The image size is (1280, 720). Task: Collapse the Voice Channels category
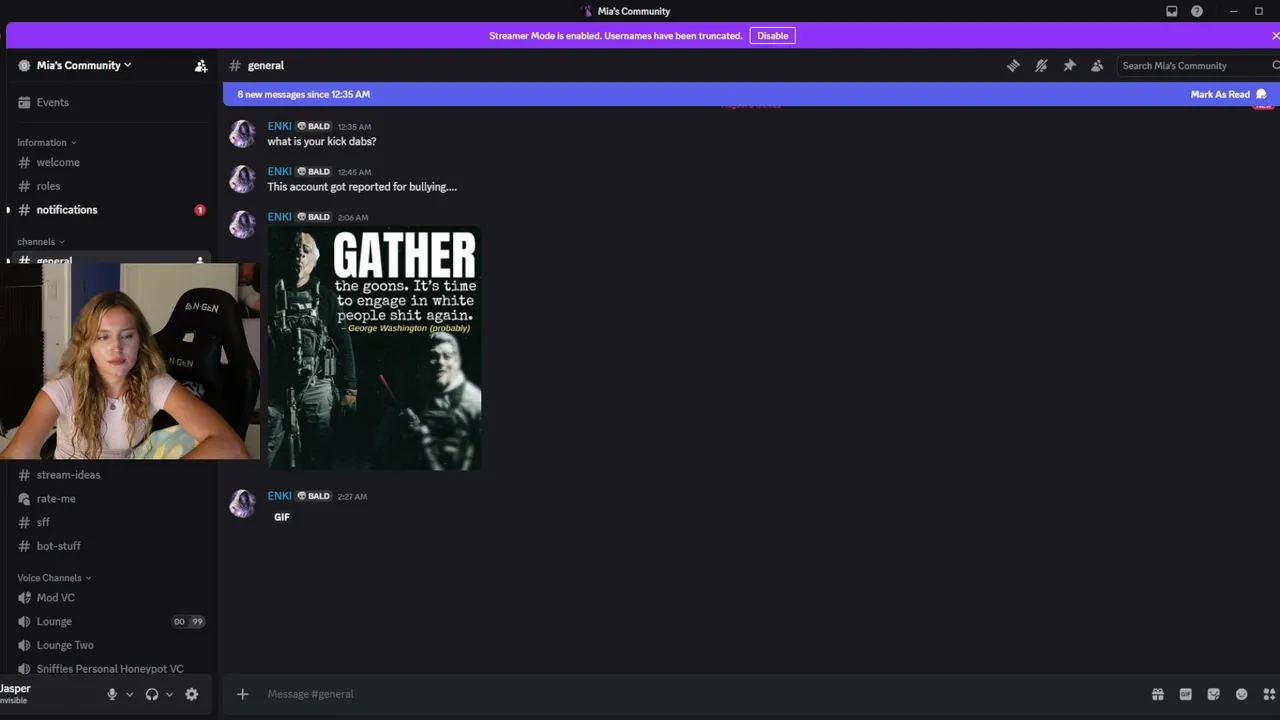54,578
